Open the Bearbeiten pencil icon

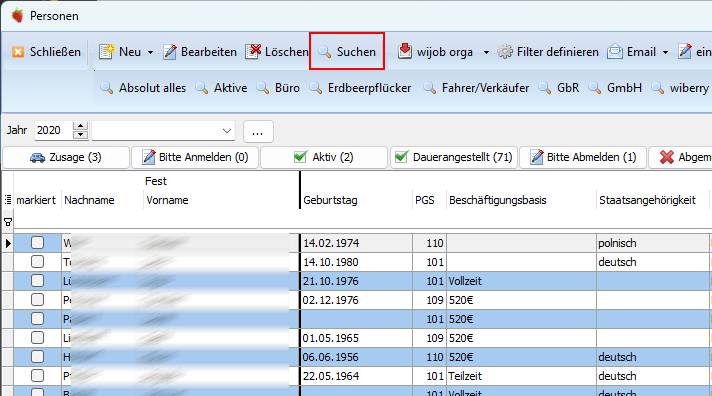tap(170, 52)
